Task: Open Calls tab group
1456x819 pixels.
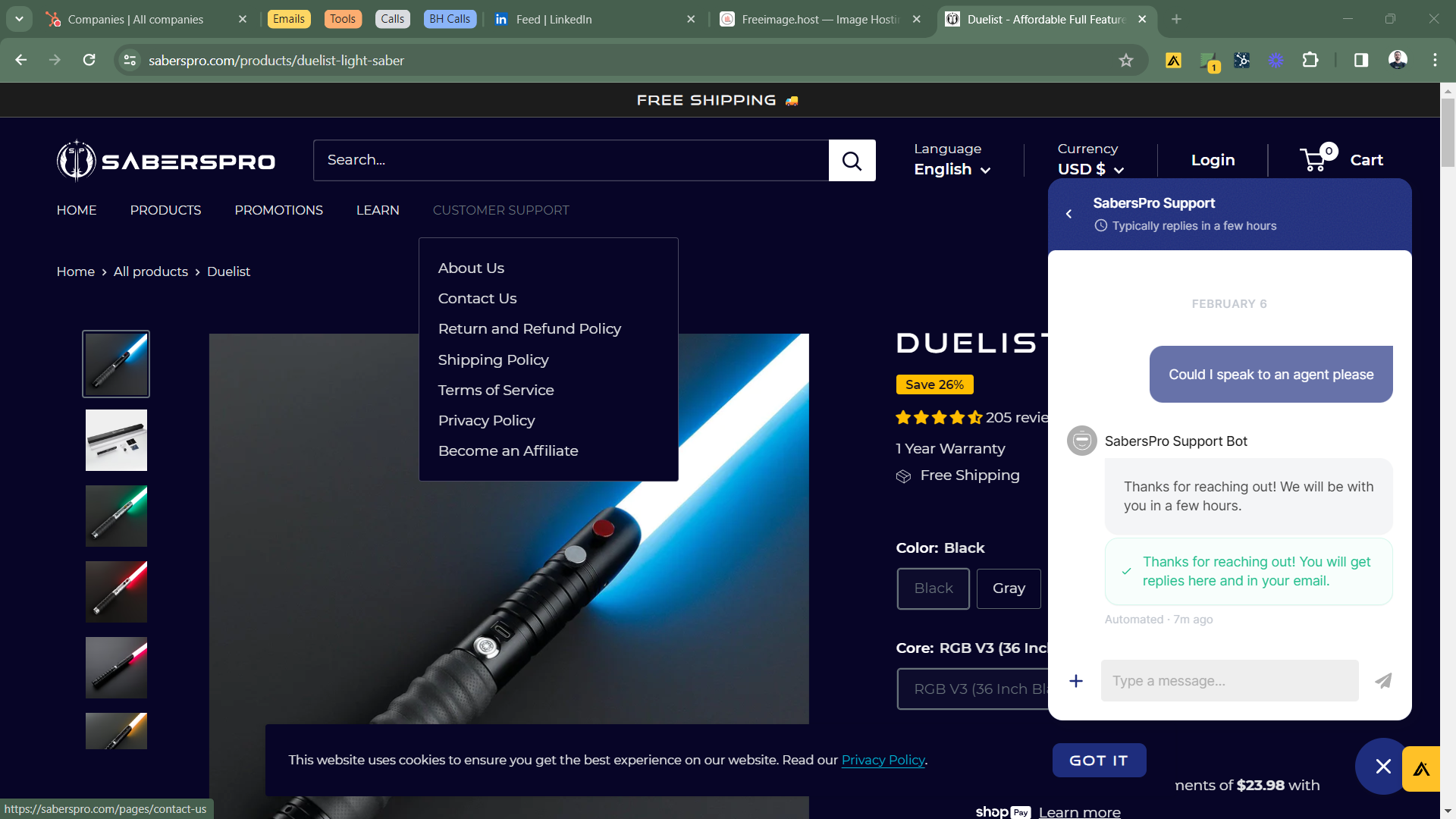Action: 393,19
